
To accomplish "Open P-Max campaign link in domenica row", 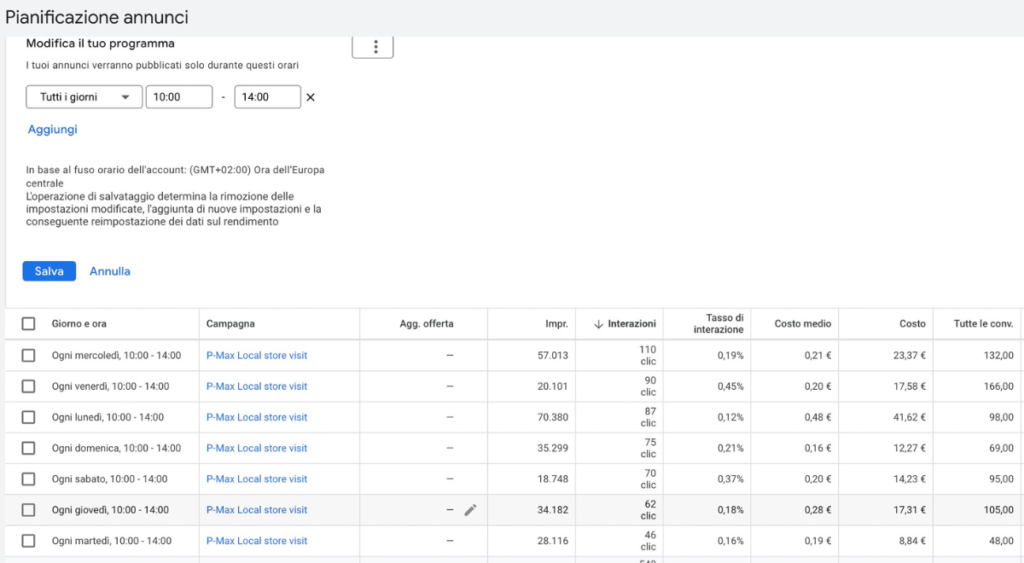I will 257,448.
